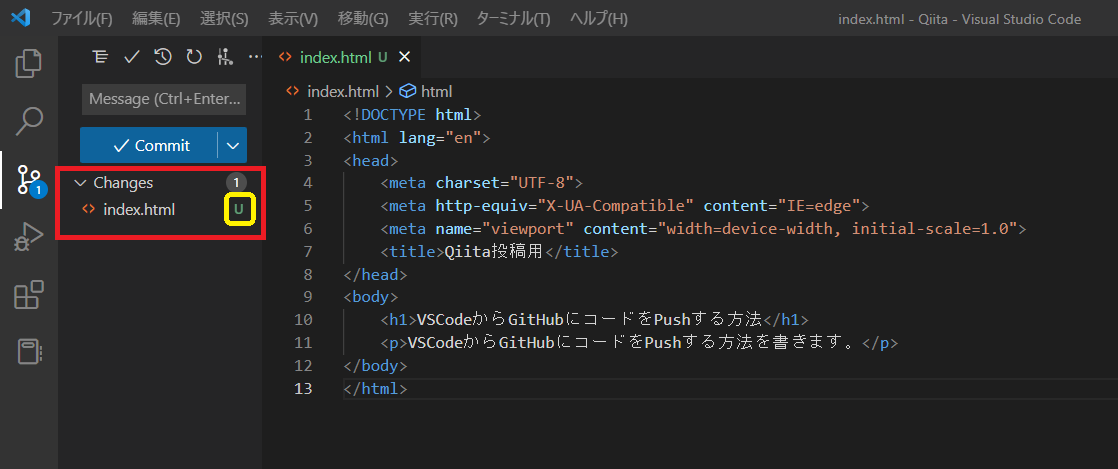Screen dimensions: 1118x469
Task: Click the opening <head> tag line
Action: pos(371,160)
